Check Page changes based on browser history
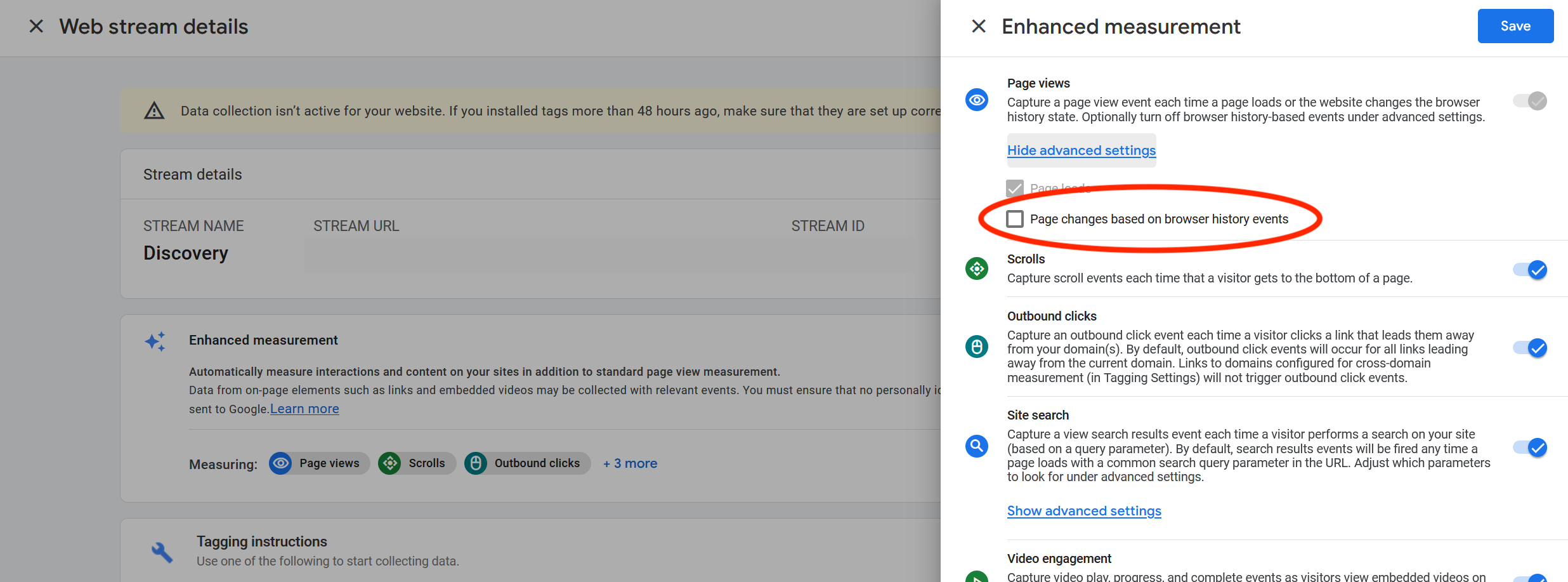 (x=1015, y=219)
